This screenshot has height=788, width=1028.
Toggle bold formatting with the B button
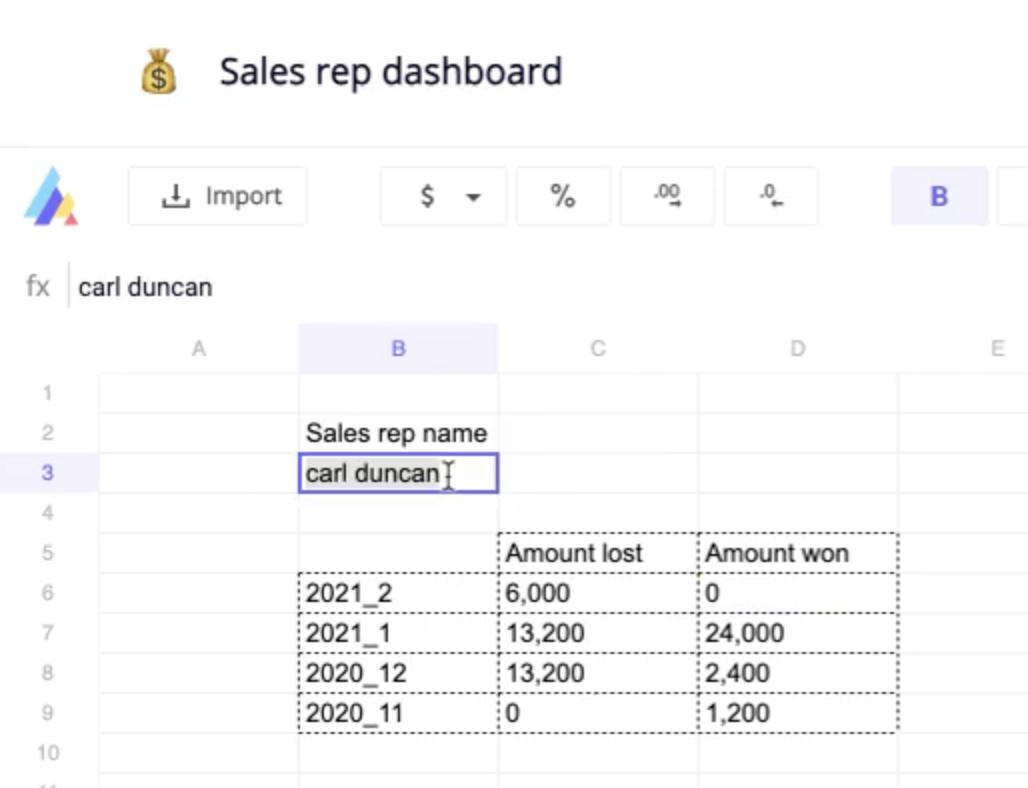[938, 196]
